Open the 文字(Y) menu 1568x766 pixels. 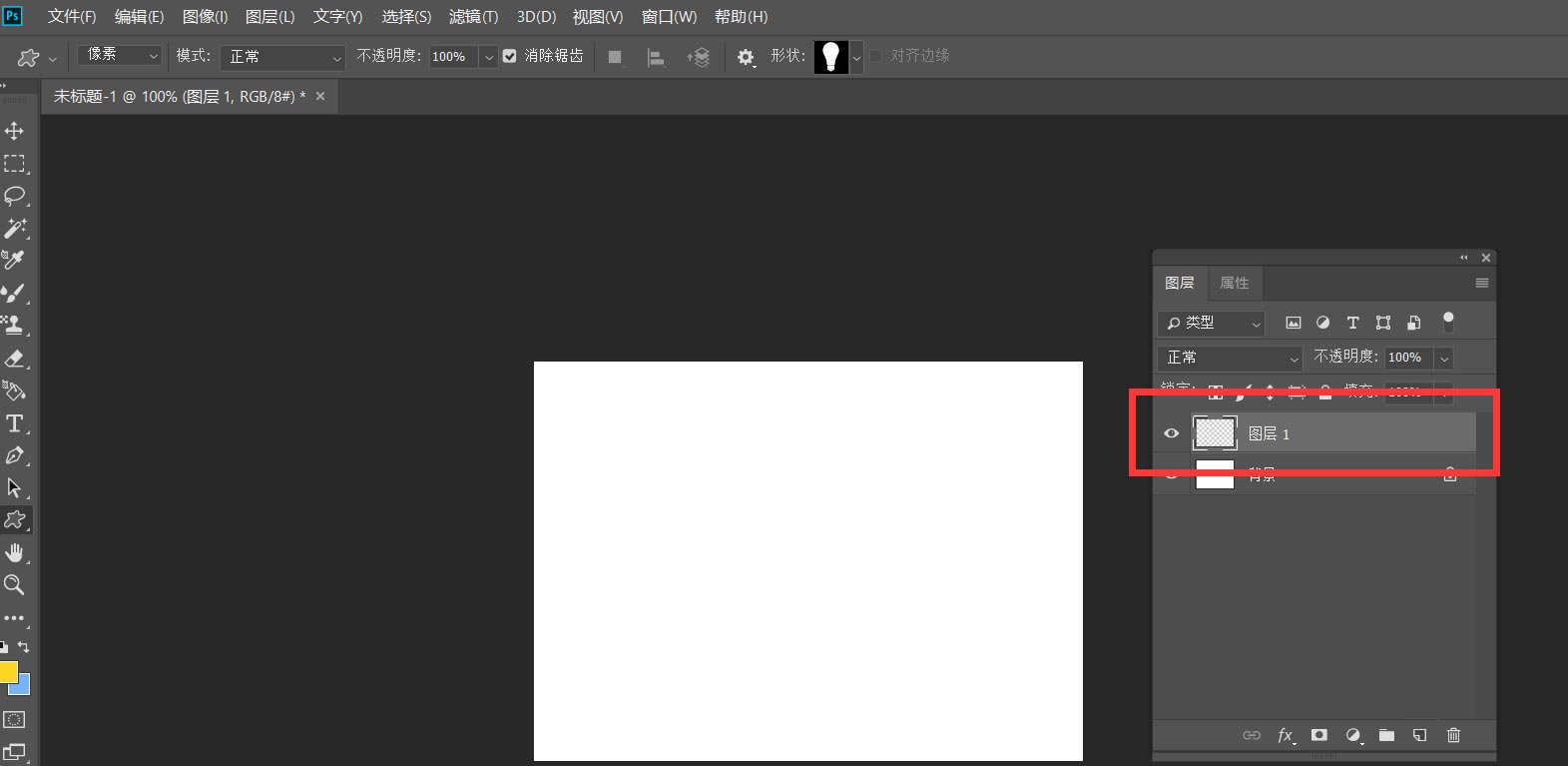337,17
